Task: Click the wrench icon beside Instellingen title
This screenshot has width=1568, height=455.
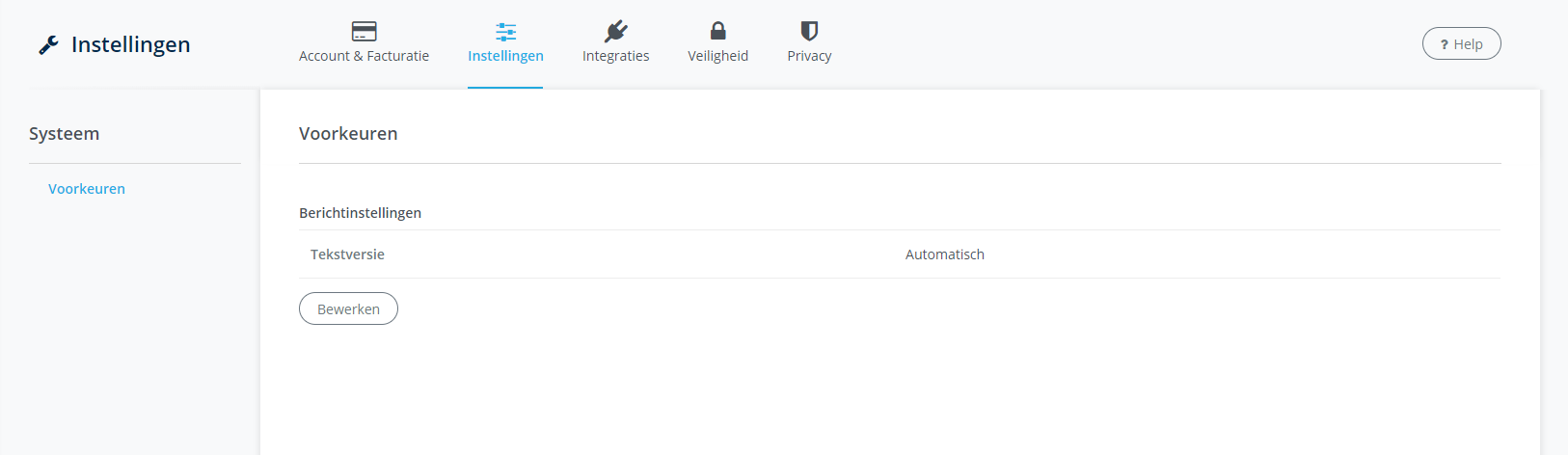Action: [x=48, y=44]
